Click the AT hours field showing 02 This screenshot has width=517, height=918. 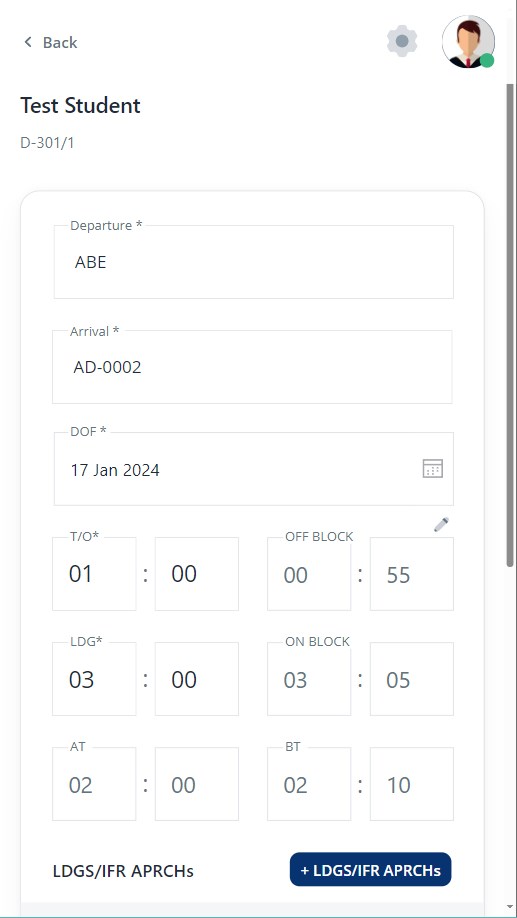94,784
